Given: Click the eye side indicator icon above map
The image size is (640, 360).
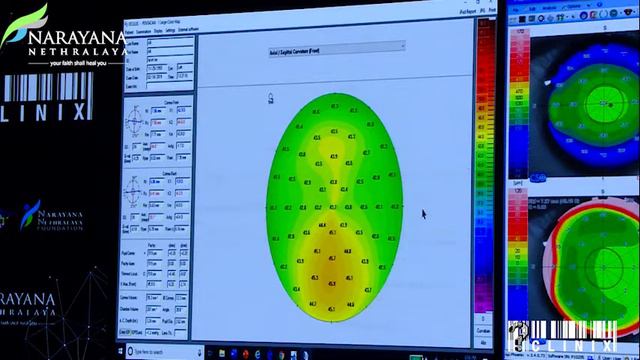Looking at the screenshot, I should pos(270,98).
